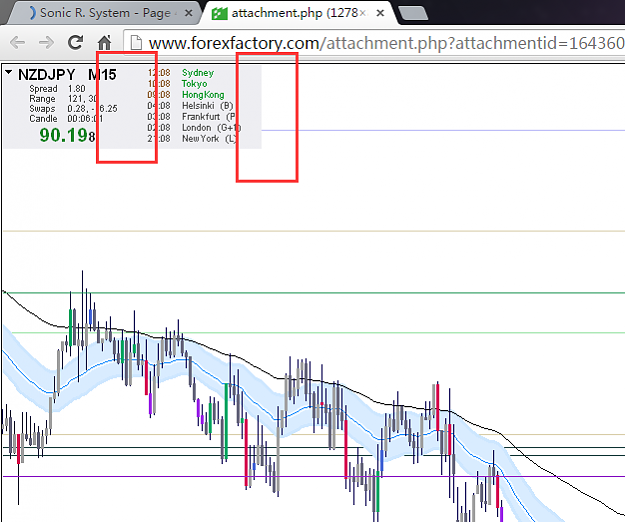
Task: Click the green favicon of attachment.php tab
Action: tap(219, 14)
